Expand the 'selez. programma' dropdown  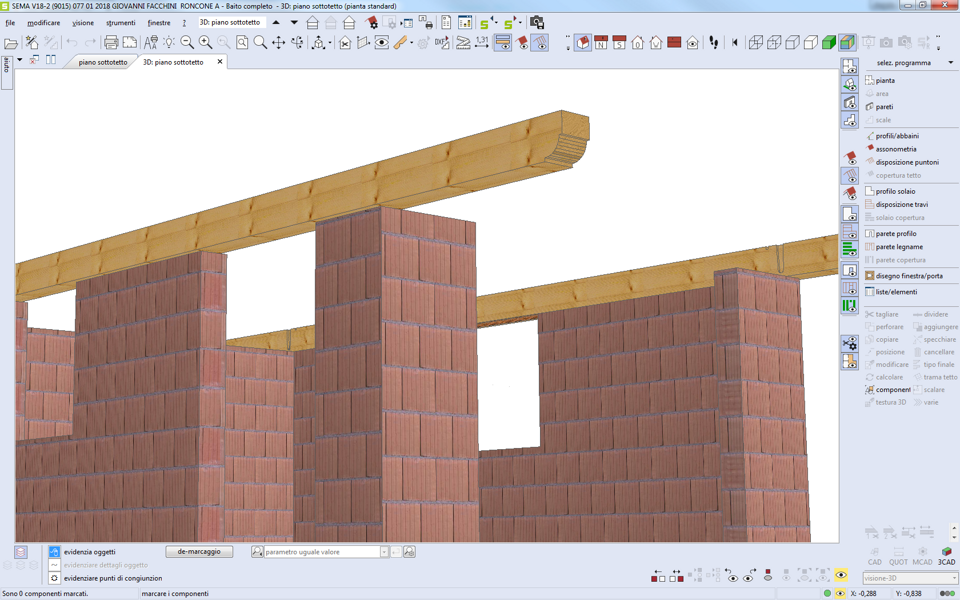(x=950, y=63)
